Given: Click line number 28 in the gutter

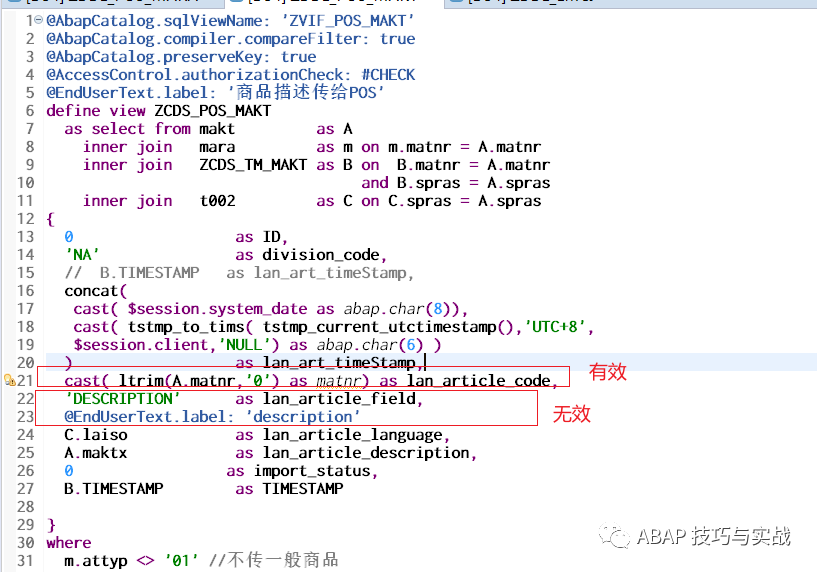Looking at the screenshot, I should 26,507.
